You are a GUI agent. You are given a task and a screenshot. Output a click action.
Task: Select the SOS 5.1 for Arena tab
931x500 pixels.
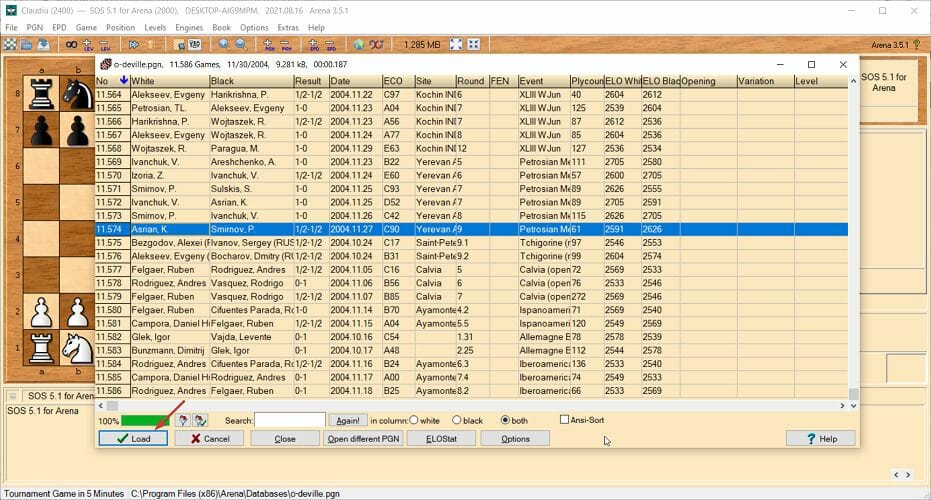[59, 395]
